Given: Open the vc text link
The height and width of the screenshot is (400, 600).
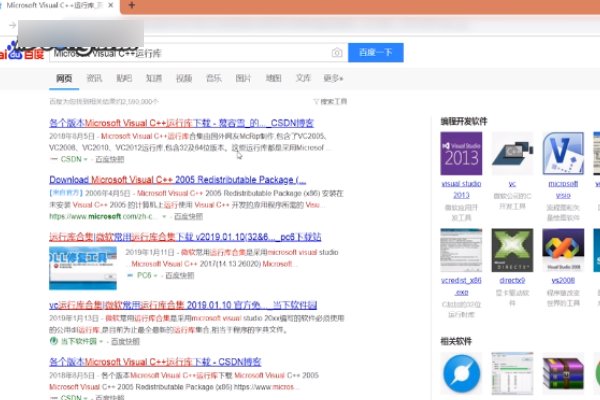Looking at the screenshot, I should coord(512,184).
